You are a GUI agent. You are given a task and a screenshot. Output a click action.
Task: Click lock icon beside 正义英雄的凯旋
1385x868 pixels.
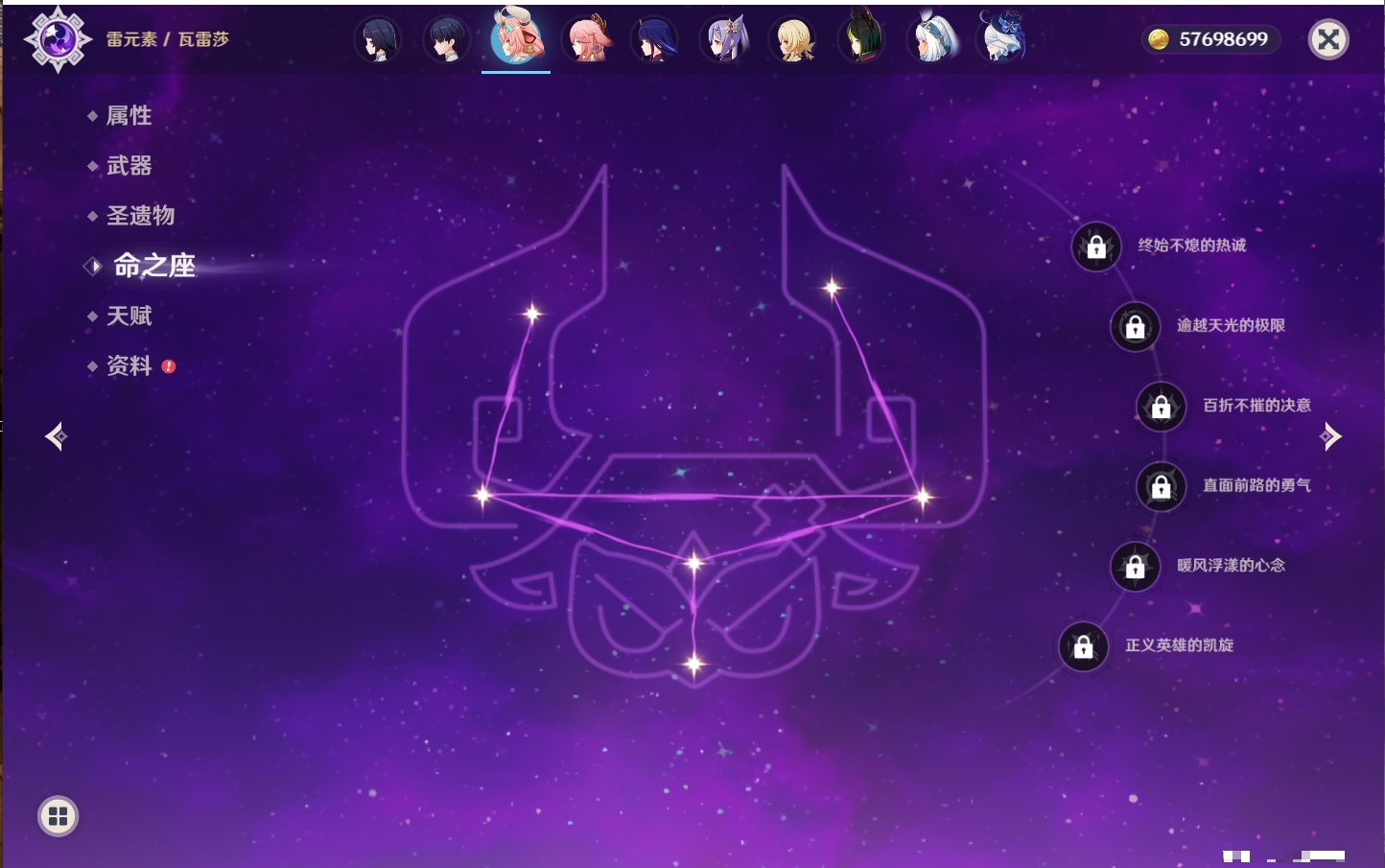tap(1083, 646)
